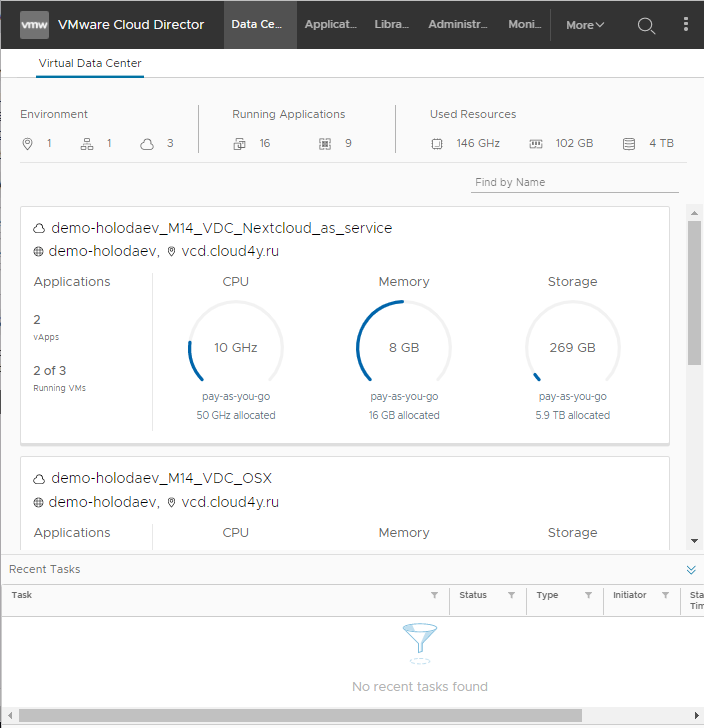Open demo-holodaev_M14_VDC_OSX data center

[161, 479]
